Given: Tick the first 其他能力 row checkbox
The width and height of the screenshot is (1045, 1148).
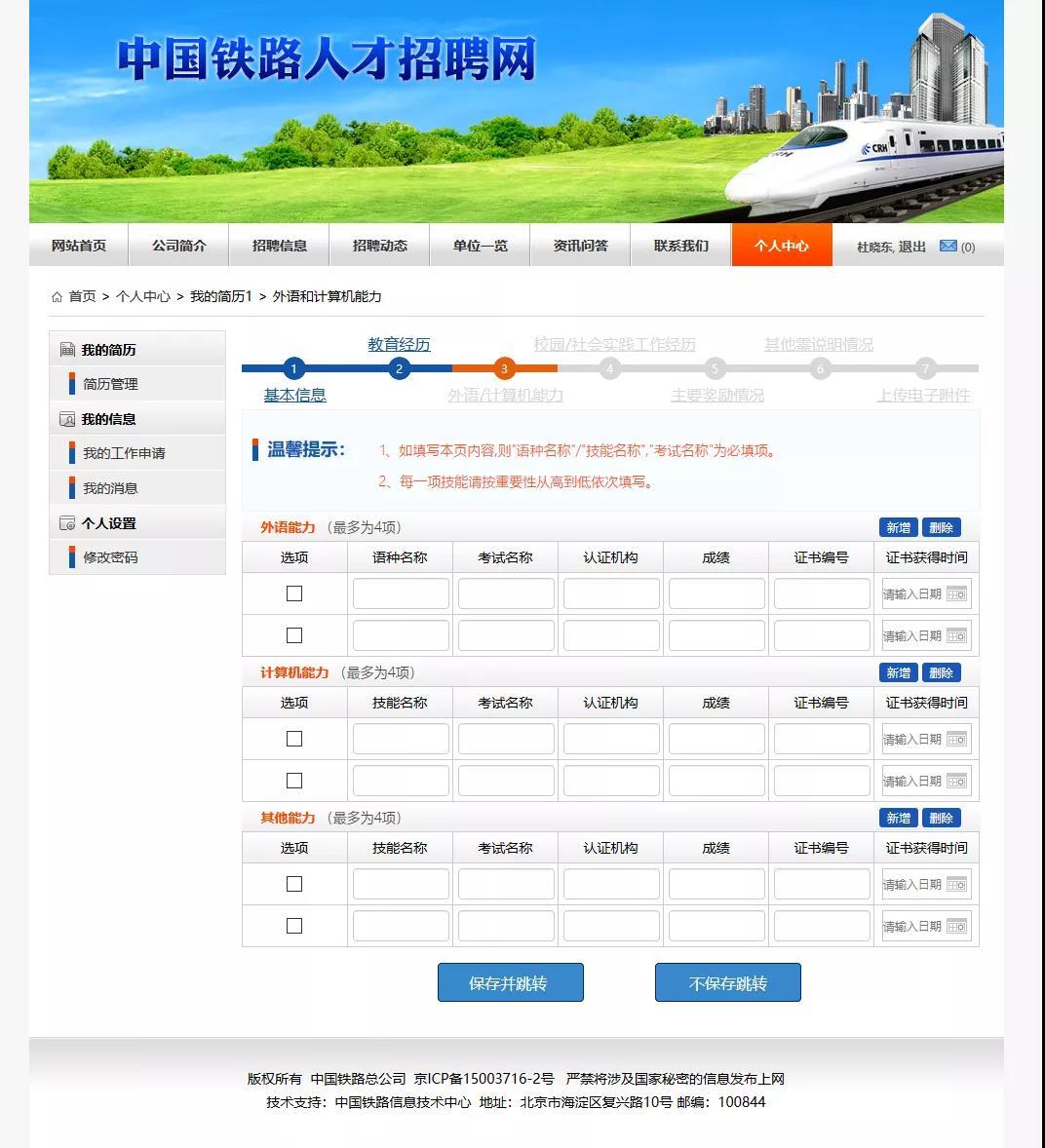Looking at the screenshot, I should coord(294,884).
